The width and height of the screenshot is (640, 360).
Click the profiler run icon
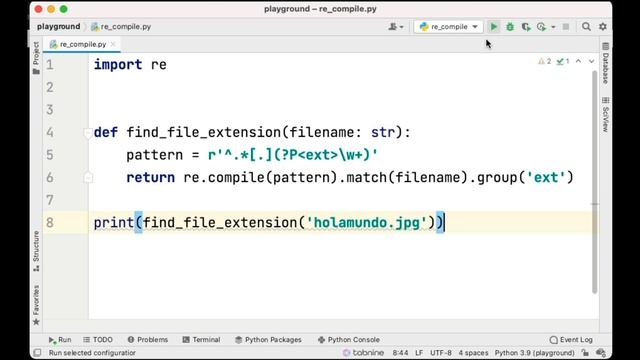pos(542,27)
